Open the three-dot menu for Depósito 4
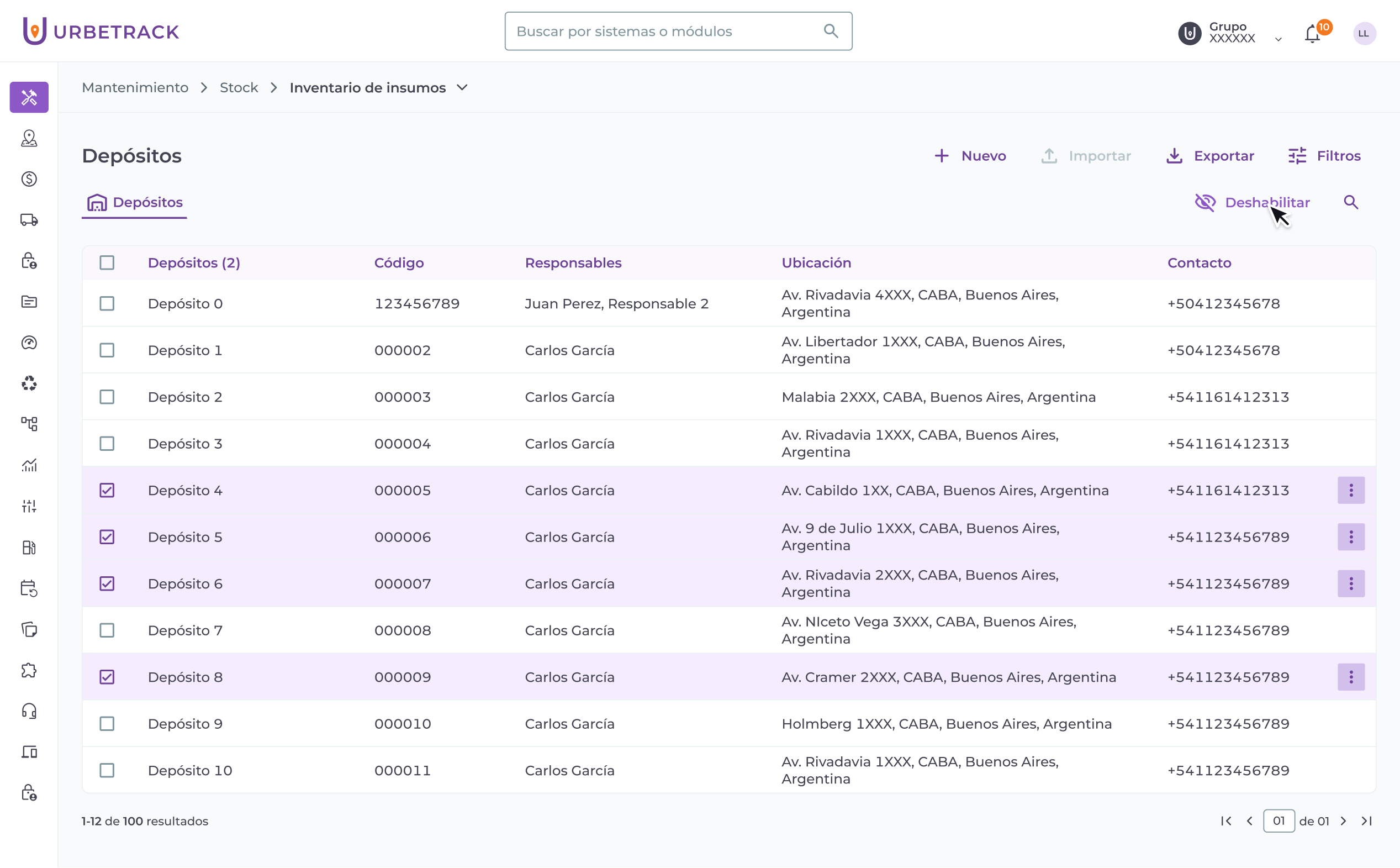The image size is (1400, 868). tap(1351, 490)
